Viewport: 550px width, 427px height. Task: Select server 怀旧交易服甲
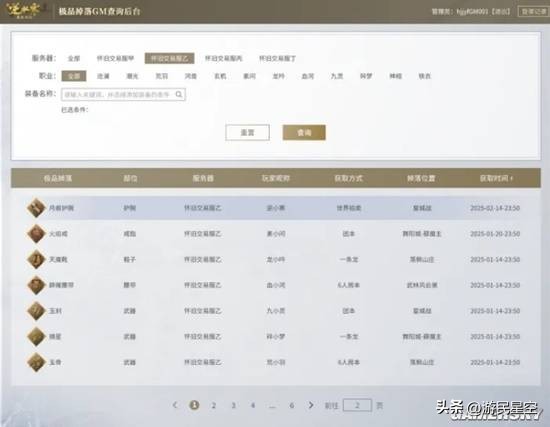point(115,59)
